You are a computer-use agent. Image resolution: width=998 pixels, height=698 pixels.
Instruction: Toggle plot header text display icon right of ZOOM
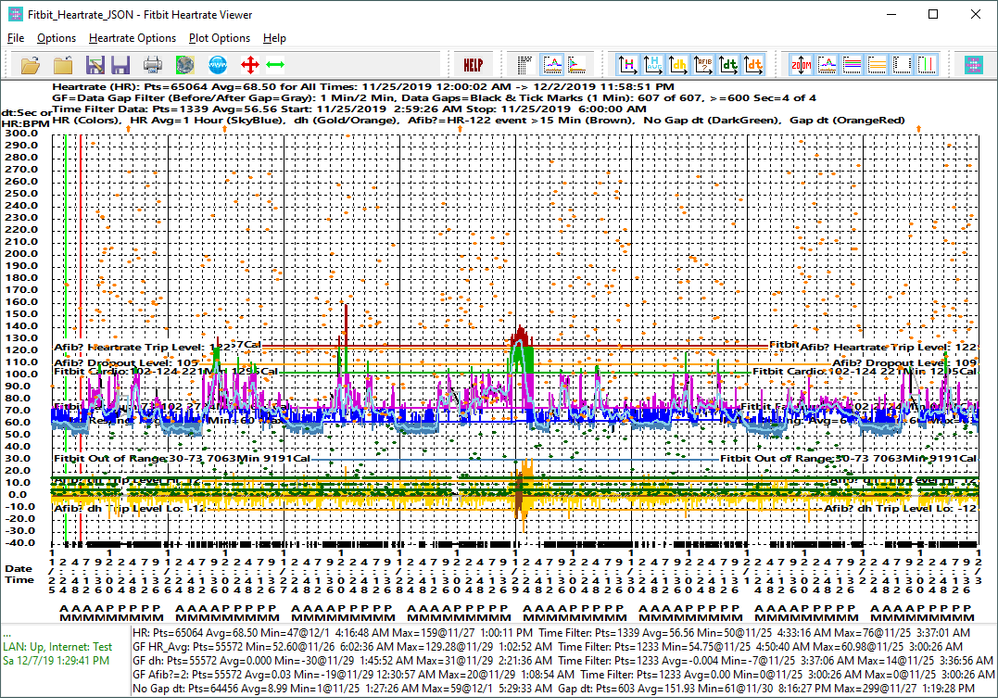click(x=827, y=65)
